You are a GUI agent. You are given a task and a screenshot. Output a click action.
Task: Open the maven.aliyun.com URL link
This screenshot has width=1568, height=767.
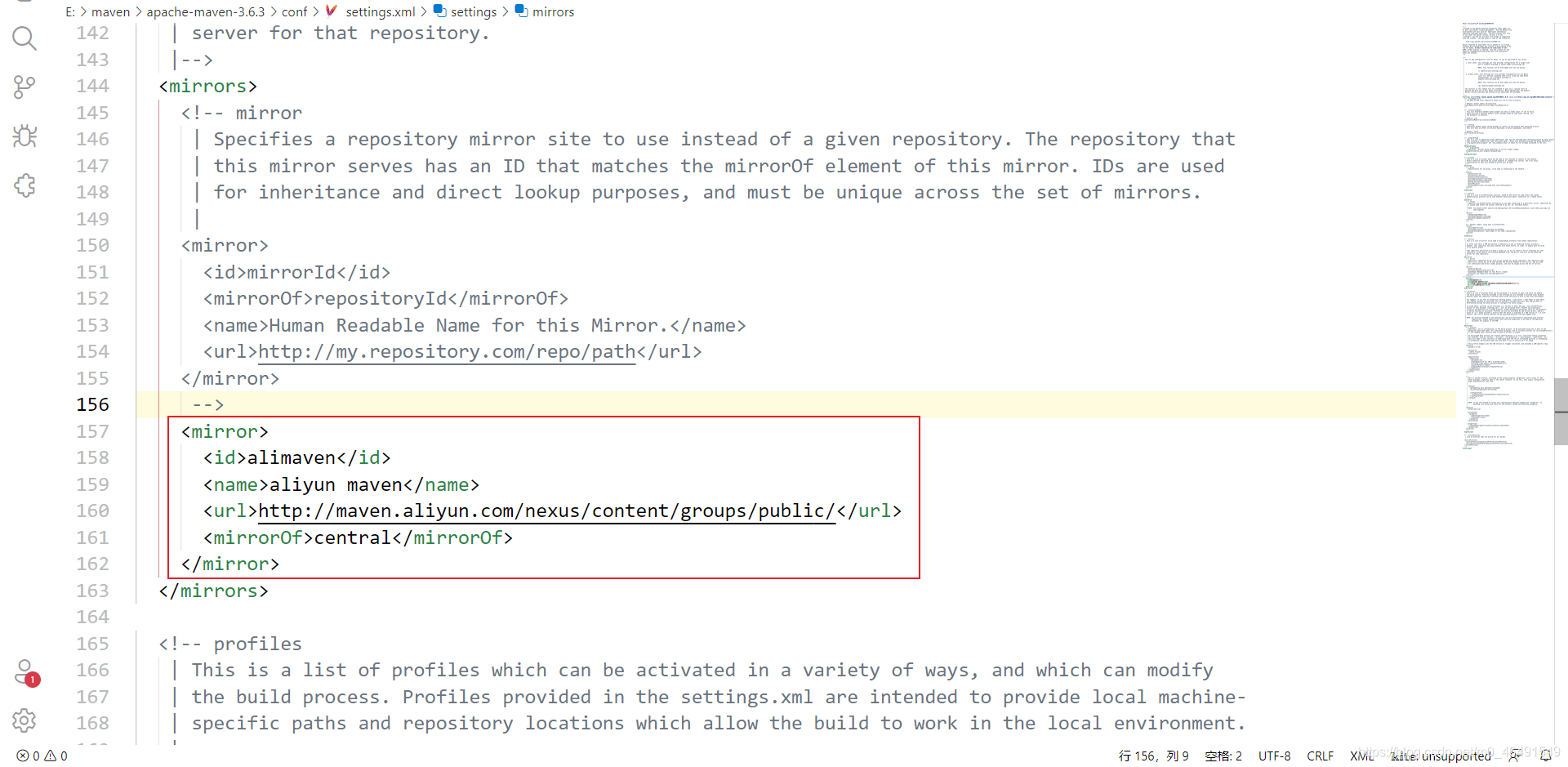[x=546, y=511]
